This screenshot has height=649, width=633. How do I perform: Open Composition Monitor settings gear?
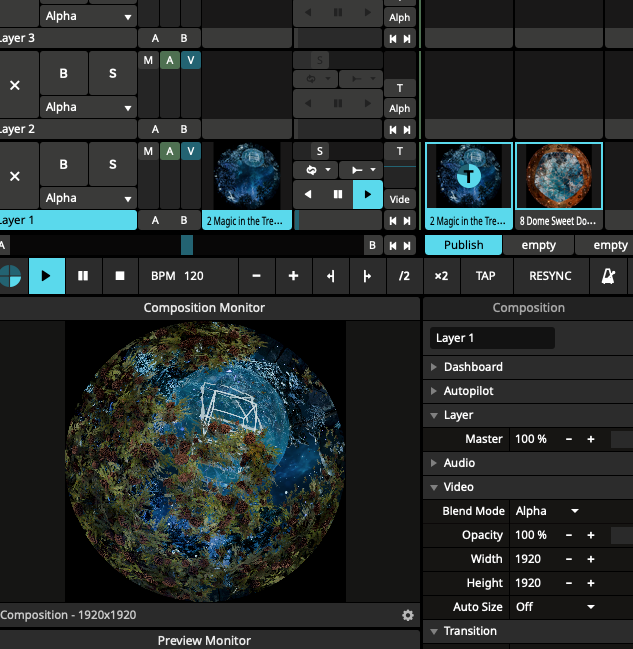pos(407,615)
